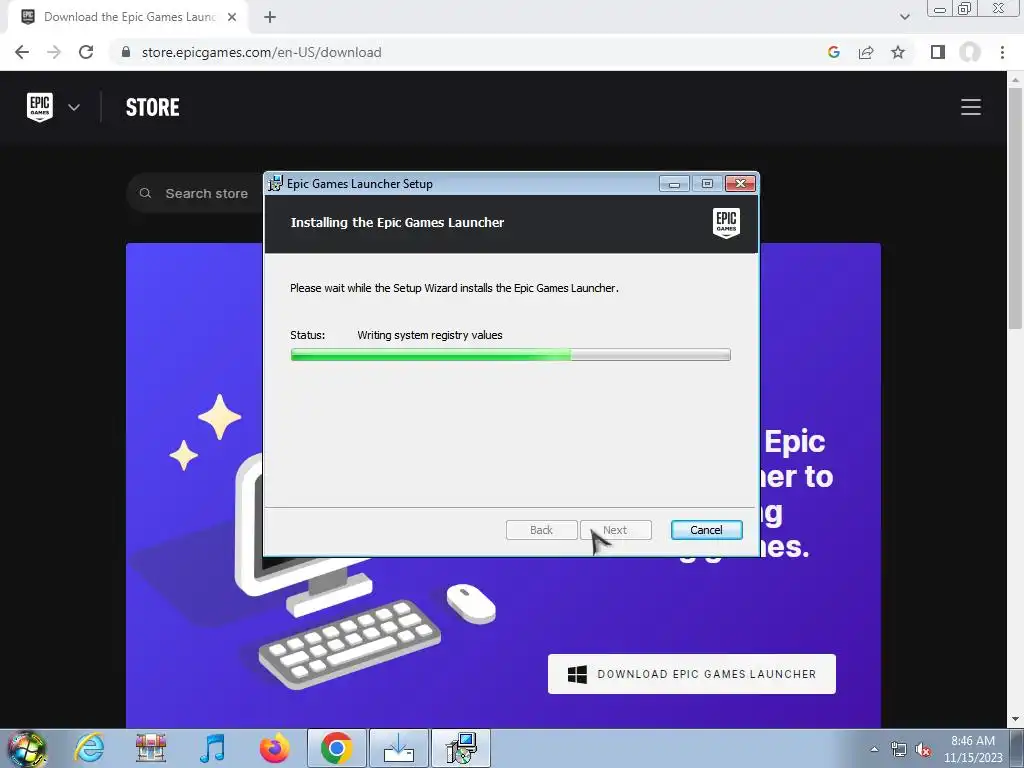
Task: Open the Windows Start orb
Action: tap(27, 748)
